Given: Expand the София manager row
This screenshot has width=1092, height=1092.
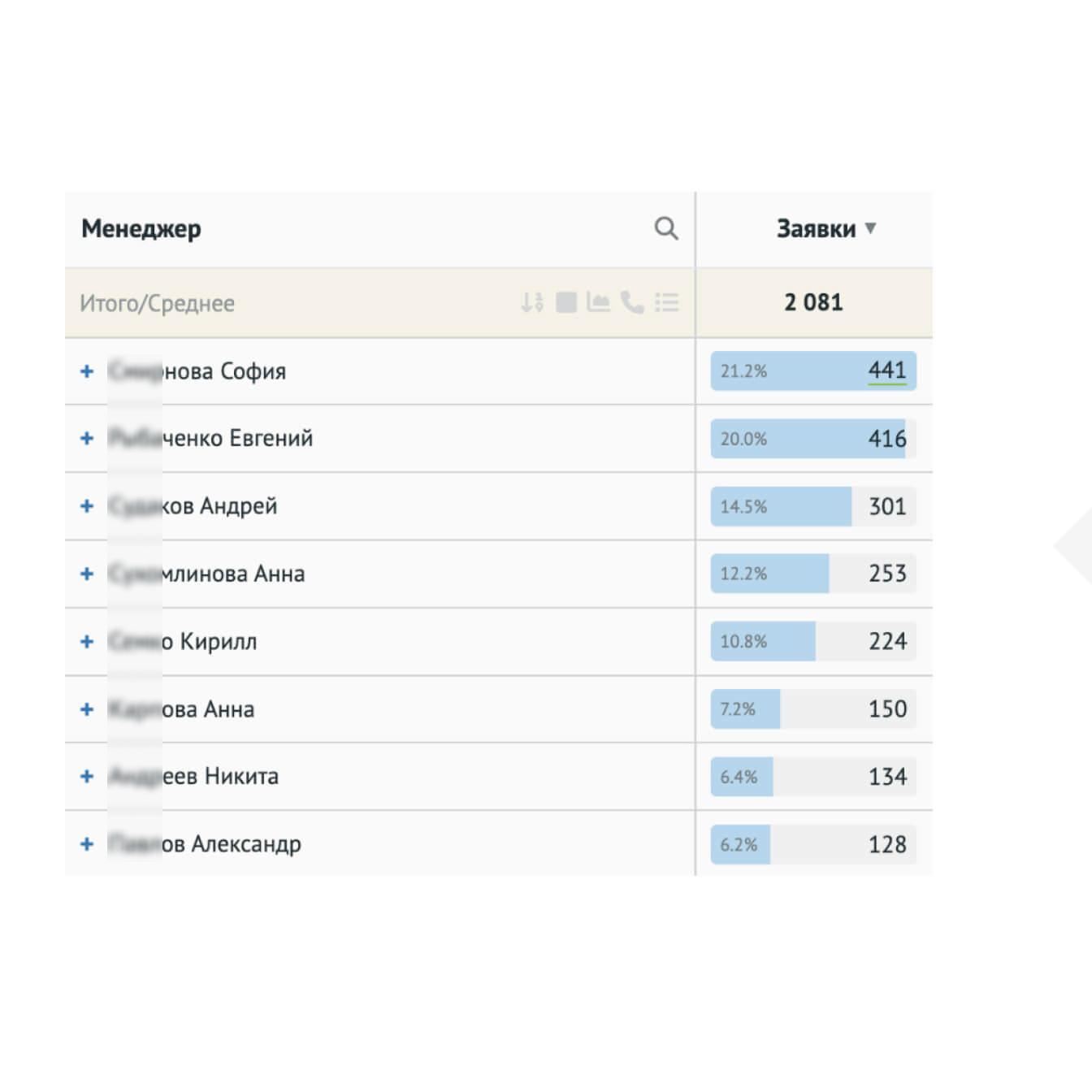Looking at the screenshot, I should point(87,371).
